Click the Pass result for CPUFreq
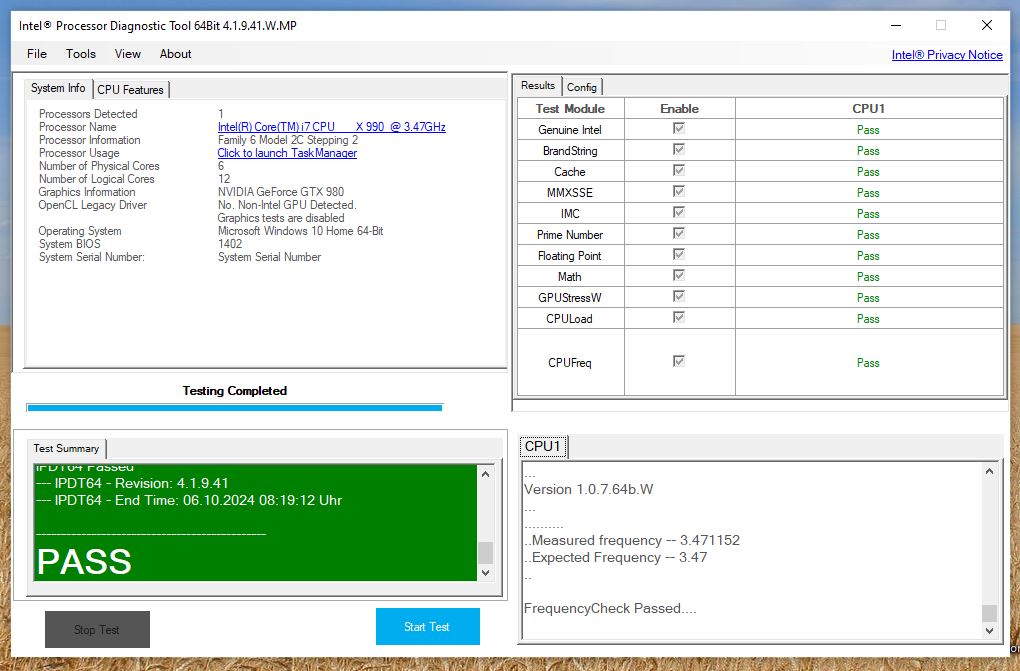Screen dimensions: 1020x671 (868, 363)
